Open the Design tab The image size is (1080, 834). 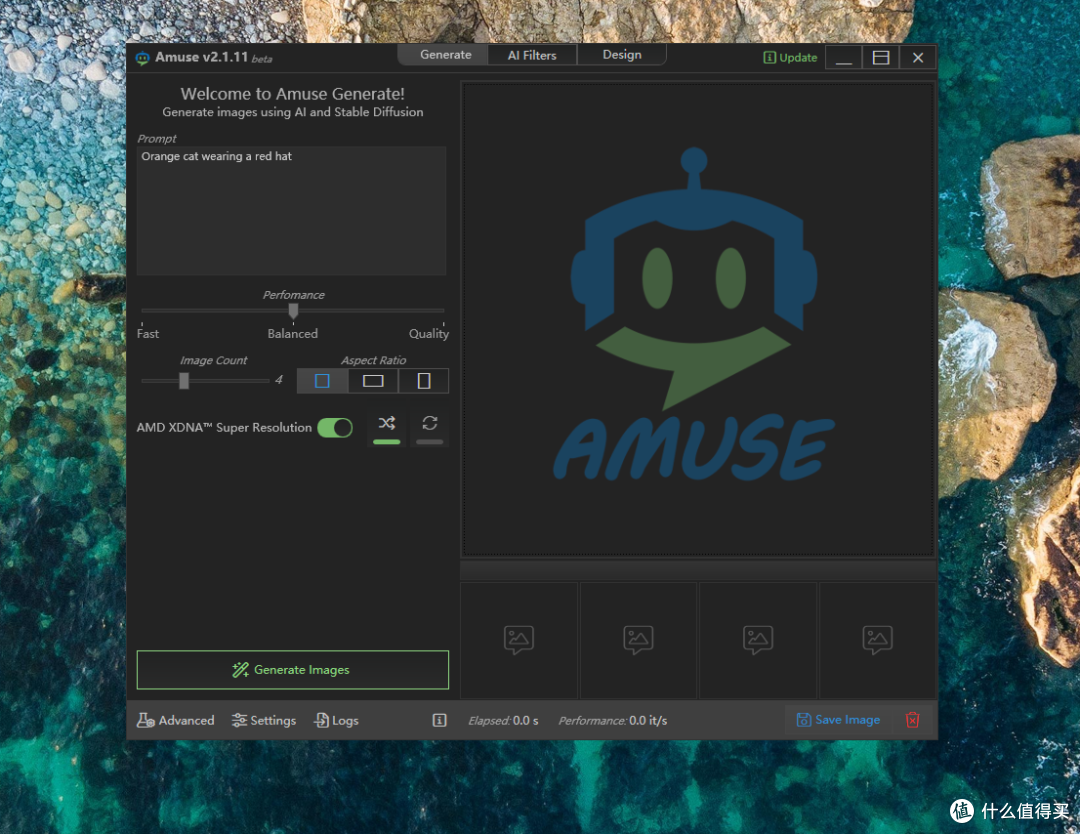622,55
